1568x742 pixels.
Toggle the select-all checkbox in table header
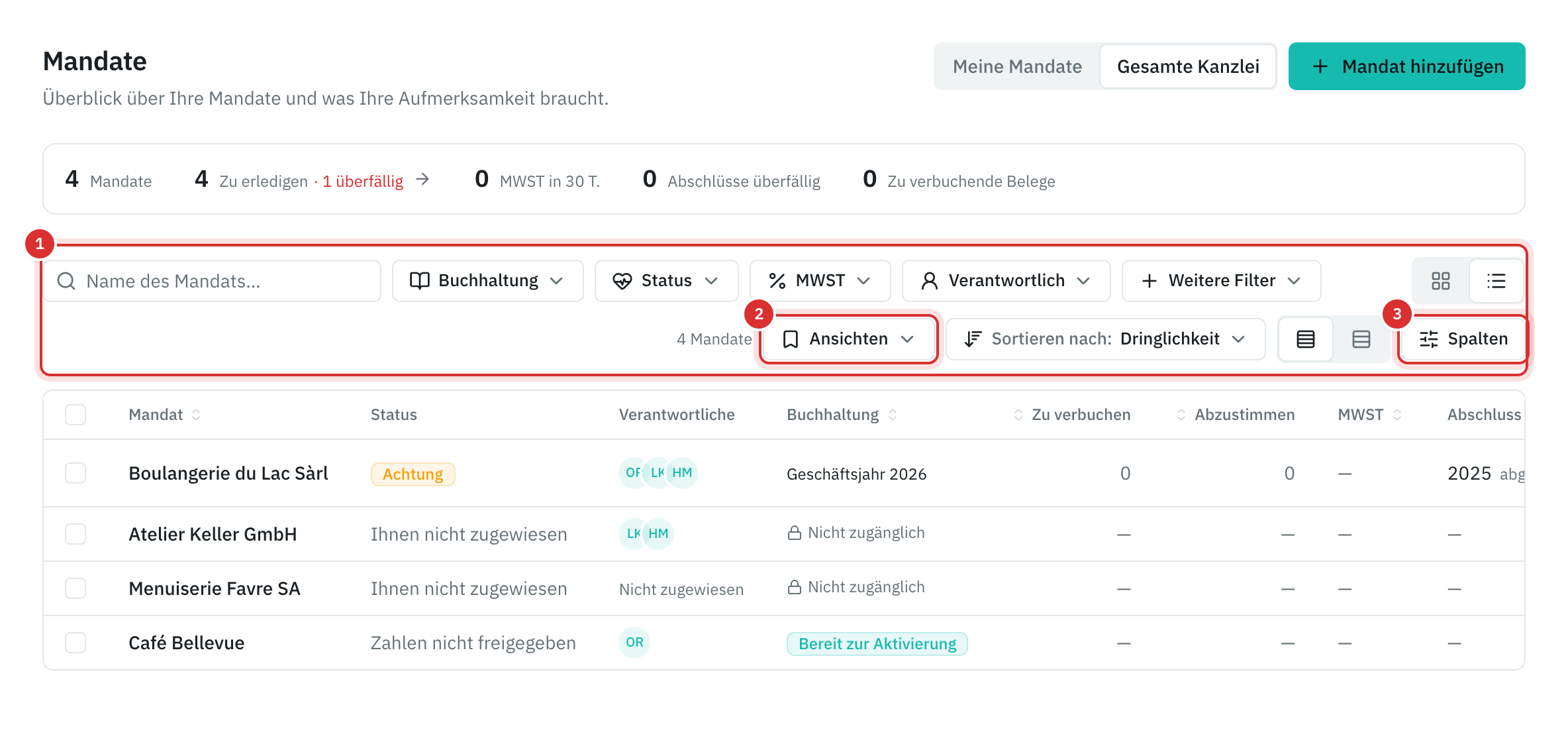click(75, 415)
